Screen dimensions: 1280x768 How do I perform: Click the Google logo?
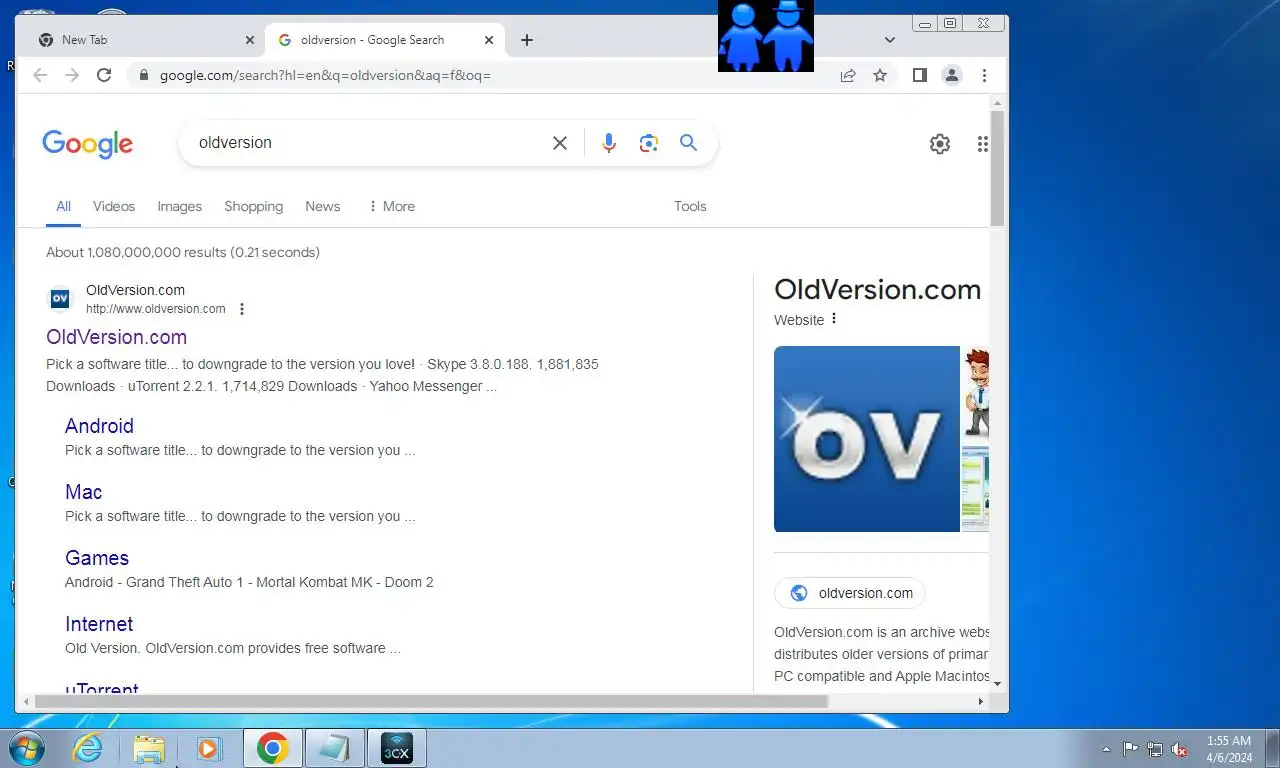[87, 144]
